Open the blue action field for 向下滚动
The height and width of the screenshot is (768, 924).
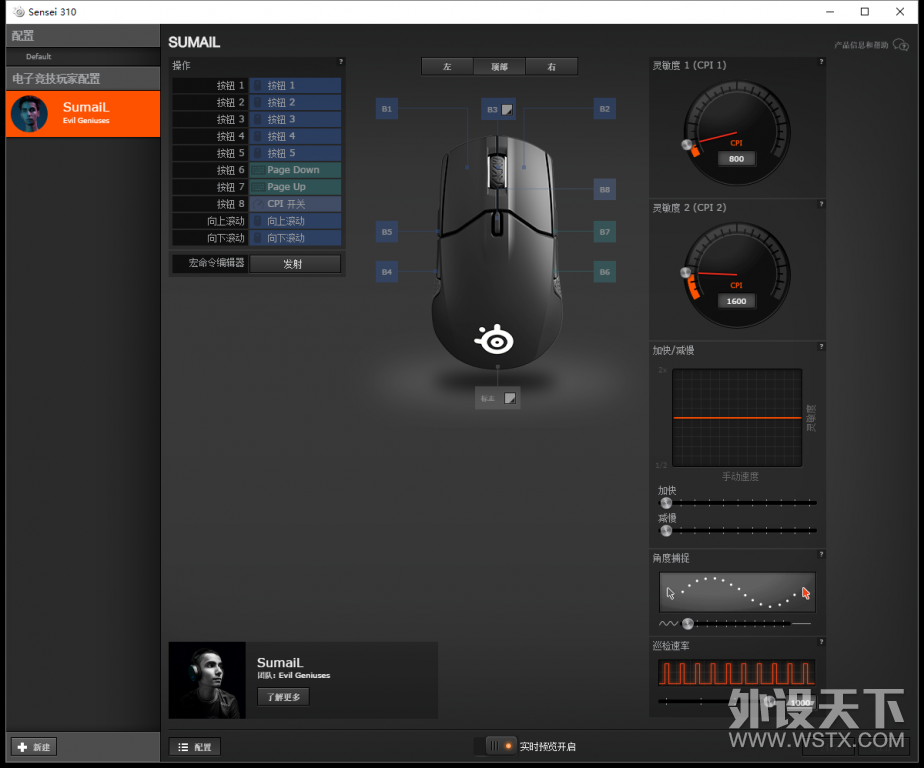click(295, 238)
